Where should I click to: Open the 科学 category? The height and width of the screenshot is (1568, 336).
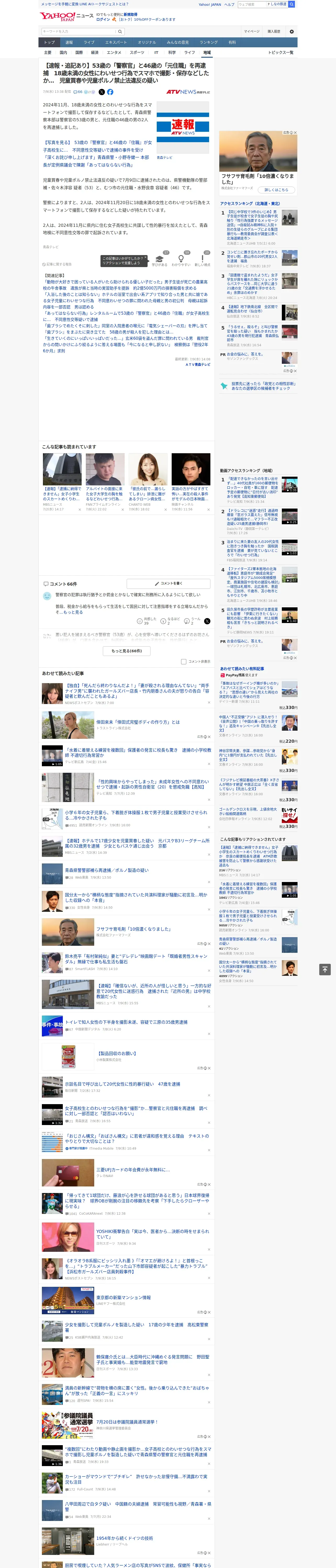(172, 52)
